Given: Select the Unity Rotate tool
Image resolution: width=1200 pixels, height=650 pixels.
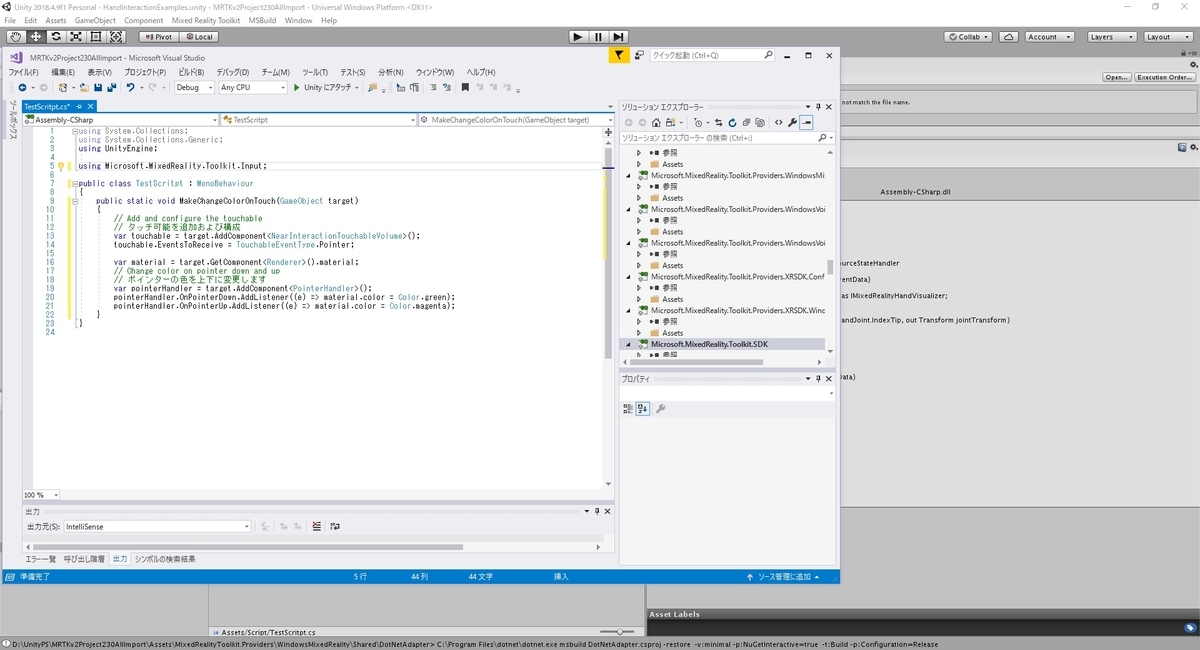Looking at the screenshot, I should tap(55, 36).
